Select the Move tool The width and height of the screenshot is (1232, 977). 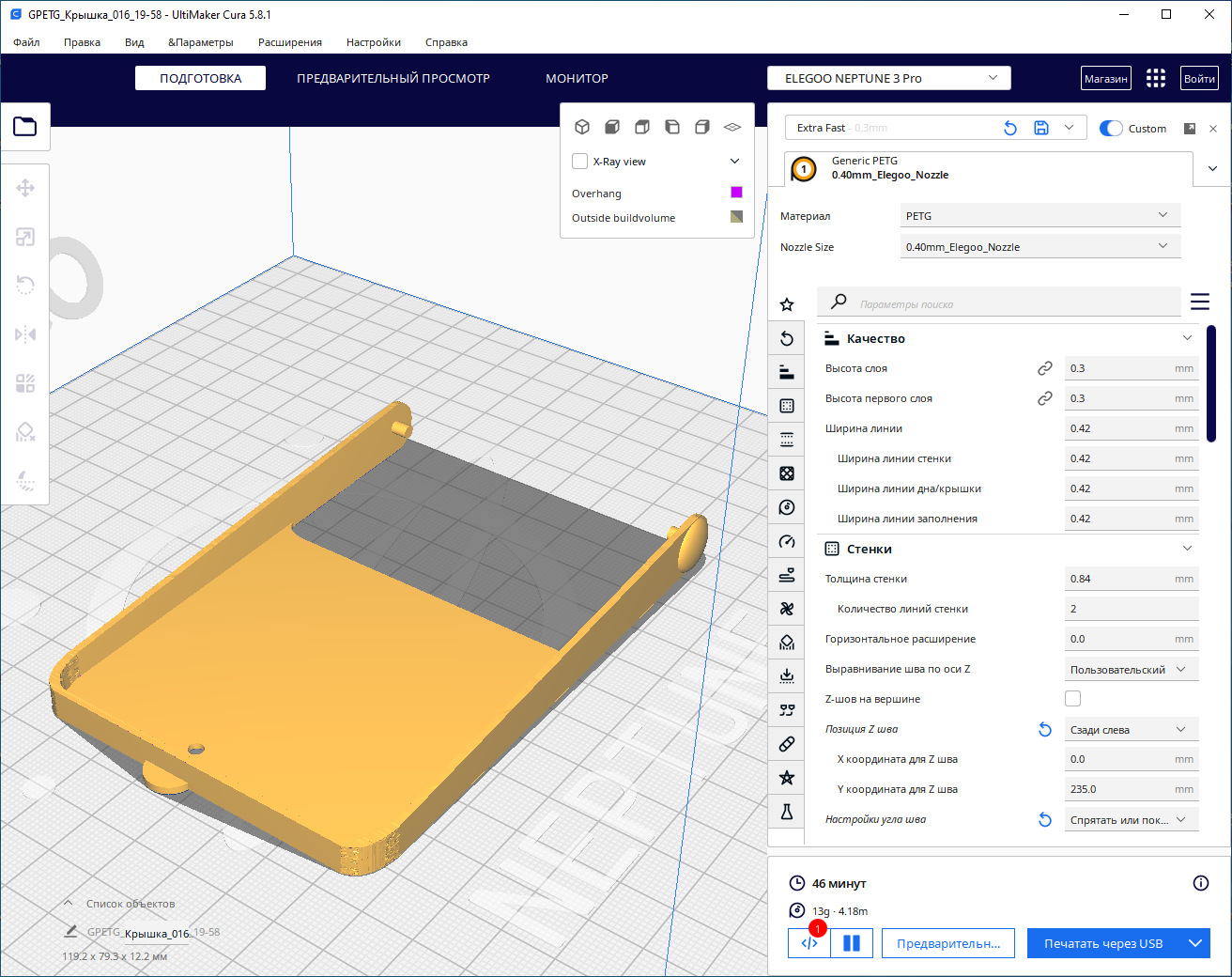[25, 188]
